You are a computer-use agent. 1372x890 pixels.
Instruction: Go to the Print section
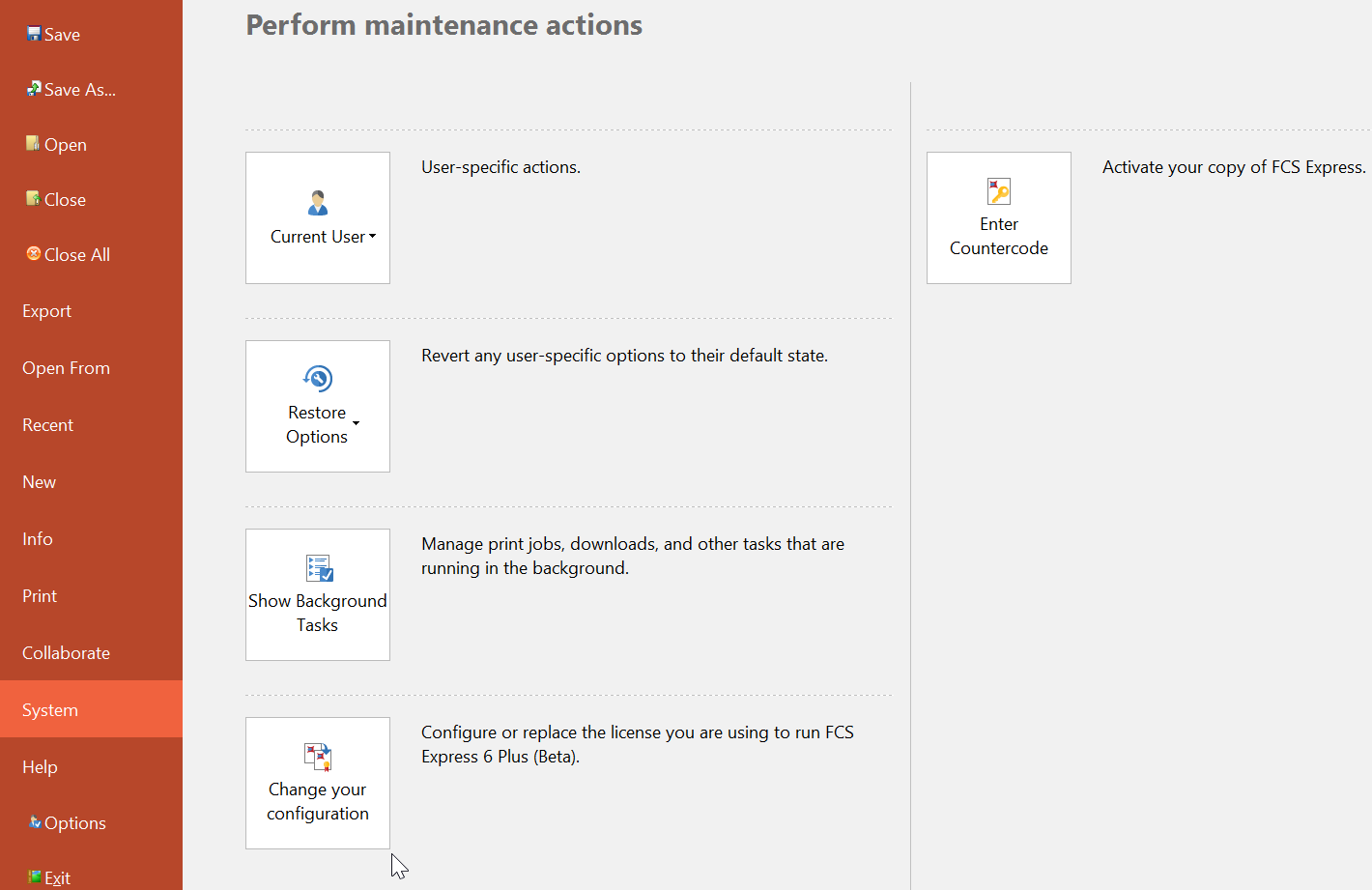[x=40, y=596]
